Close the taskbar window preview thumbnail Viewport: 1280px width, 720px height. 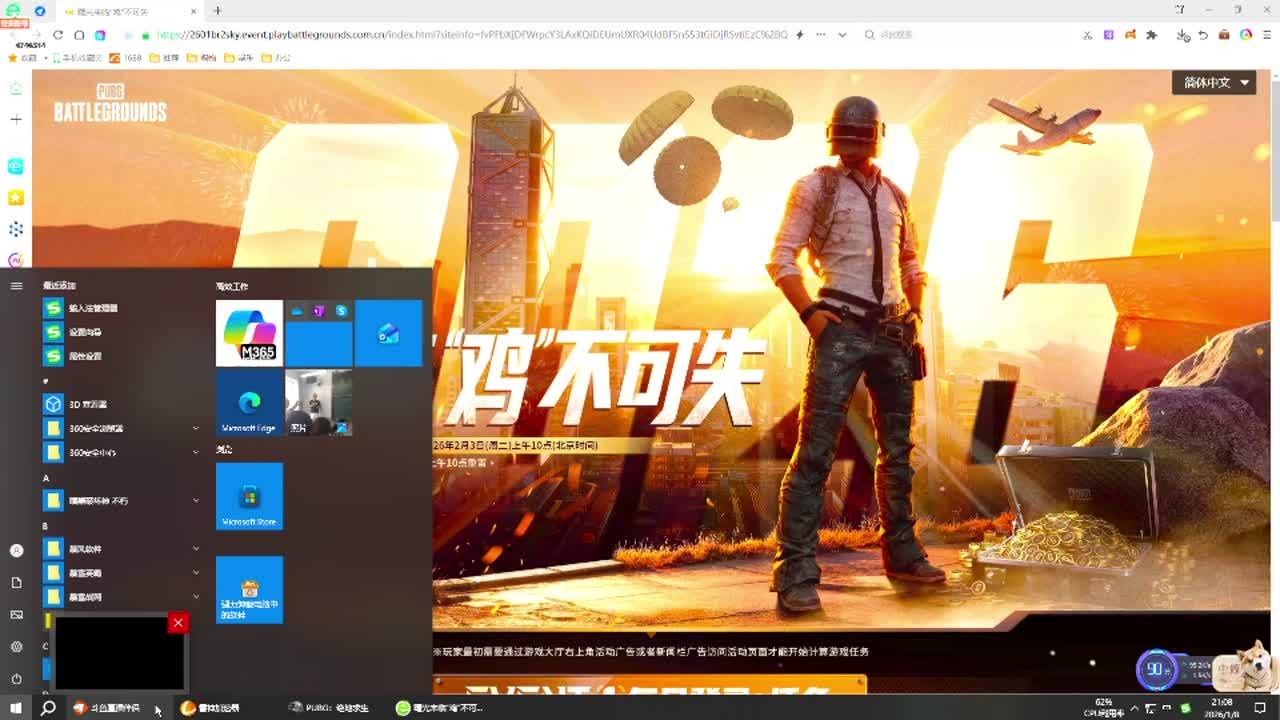pyautogui.click(x=178, y=623)
